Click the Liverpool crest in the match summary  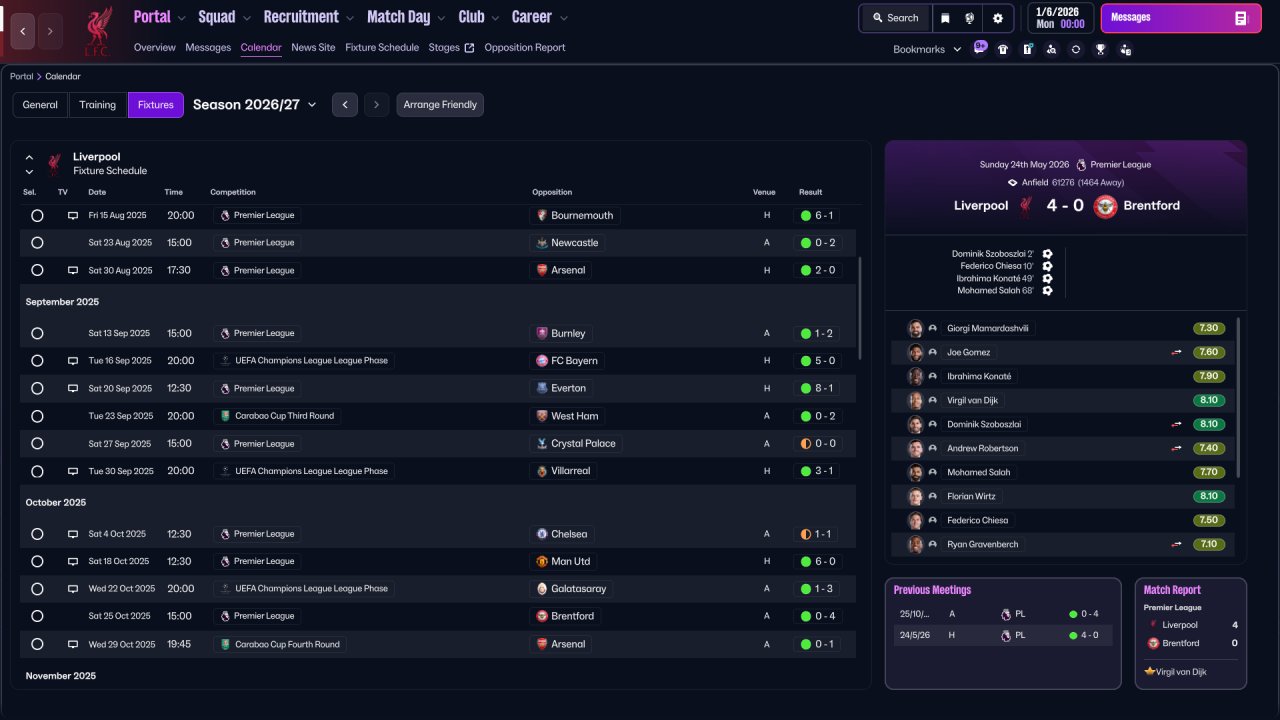(1025, 206)
